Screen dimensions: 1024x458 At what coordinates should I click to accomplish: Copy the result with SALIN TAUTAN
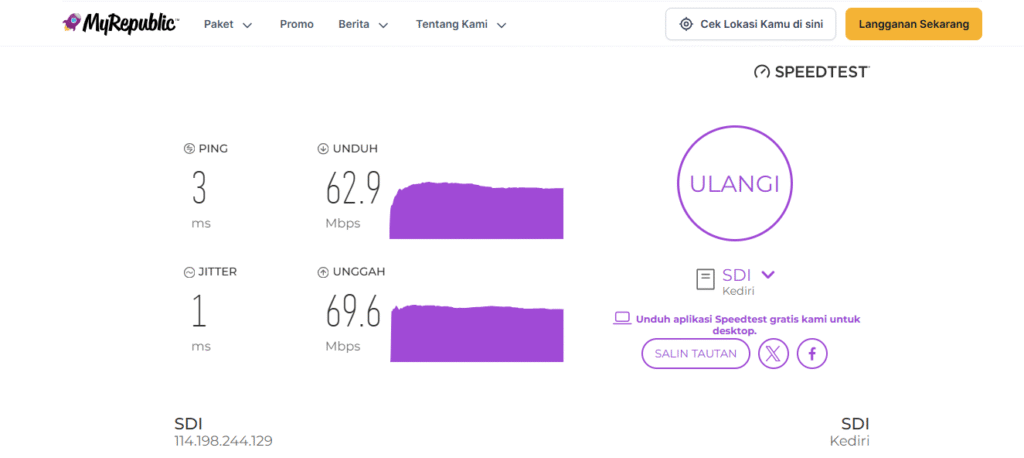[695, 353]
